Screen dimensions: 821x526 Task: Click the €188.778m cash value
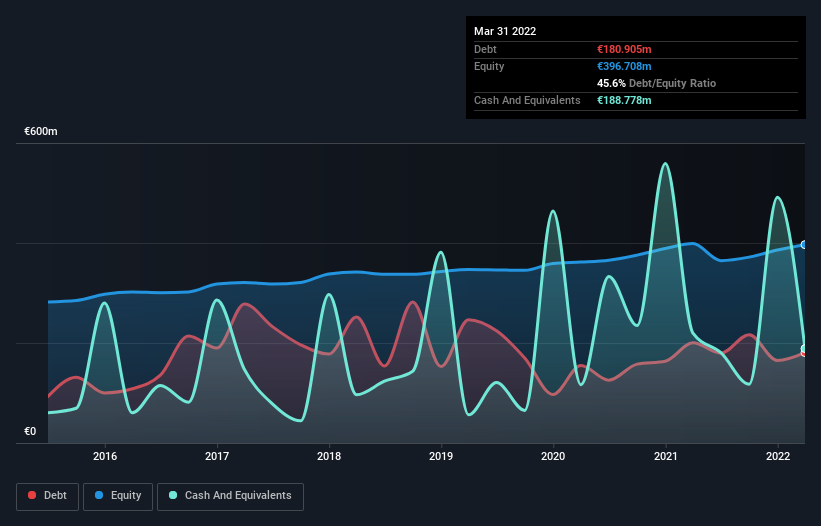tap(624, 100)
